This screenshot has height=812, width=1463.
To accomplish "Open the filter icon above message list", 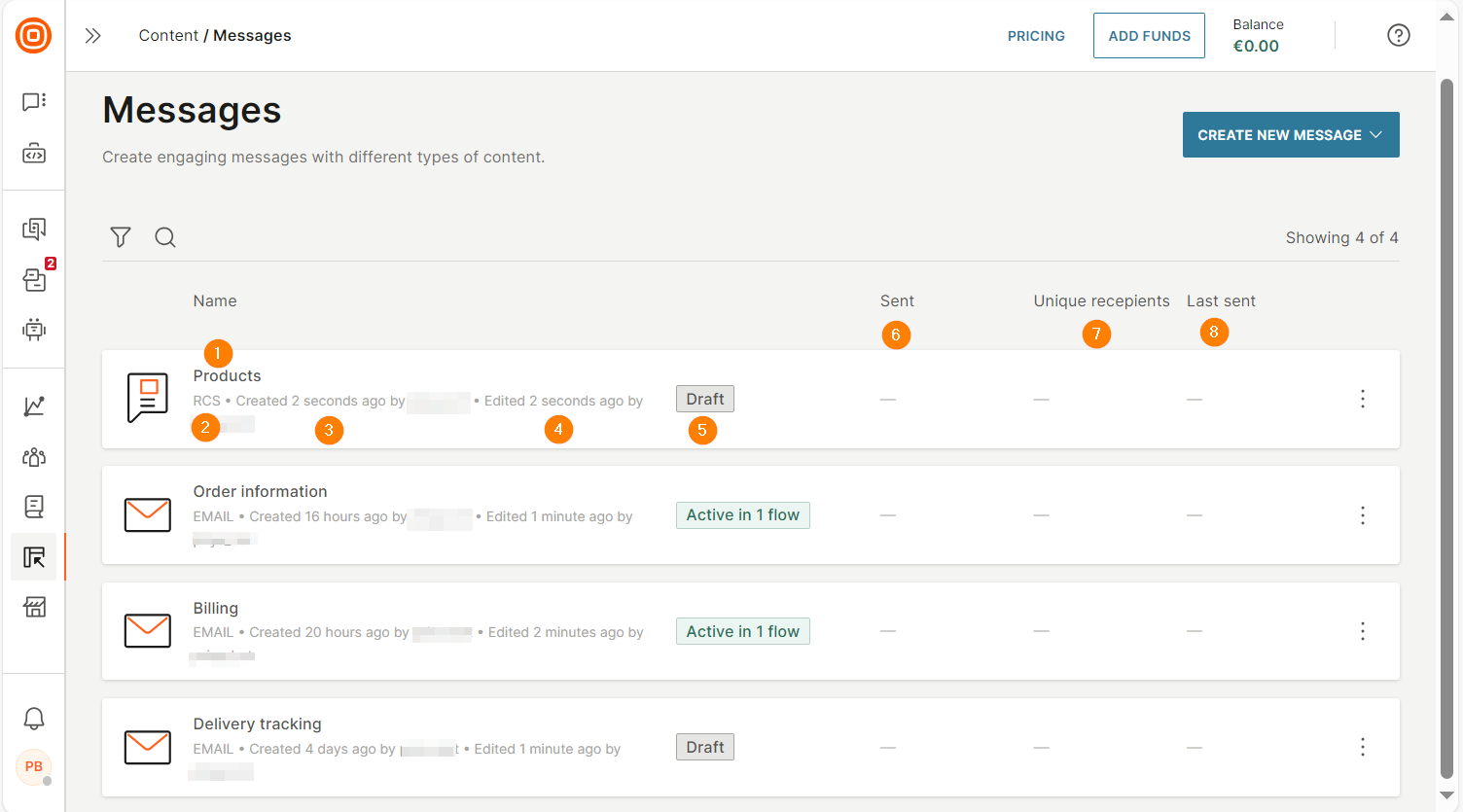I will [x=121, y=237].
